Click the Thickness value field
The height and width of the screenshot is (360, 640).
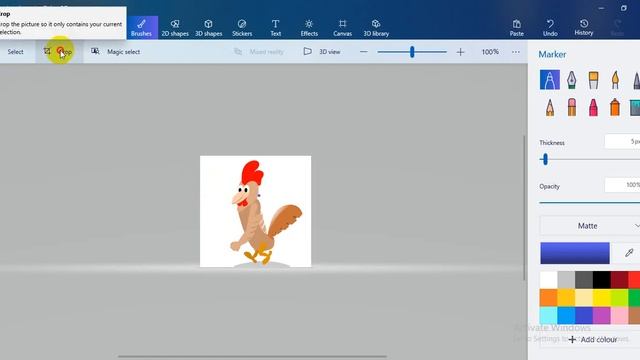point(622,142)
